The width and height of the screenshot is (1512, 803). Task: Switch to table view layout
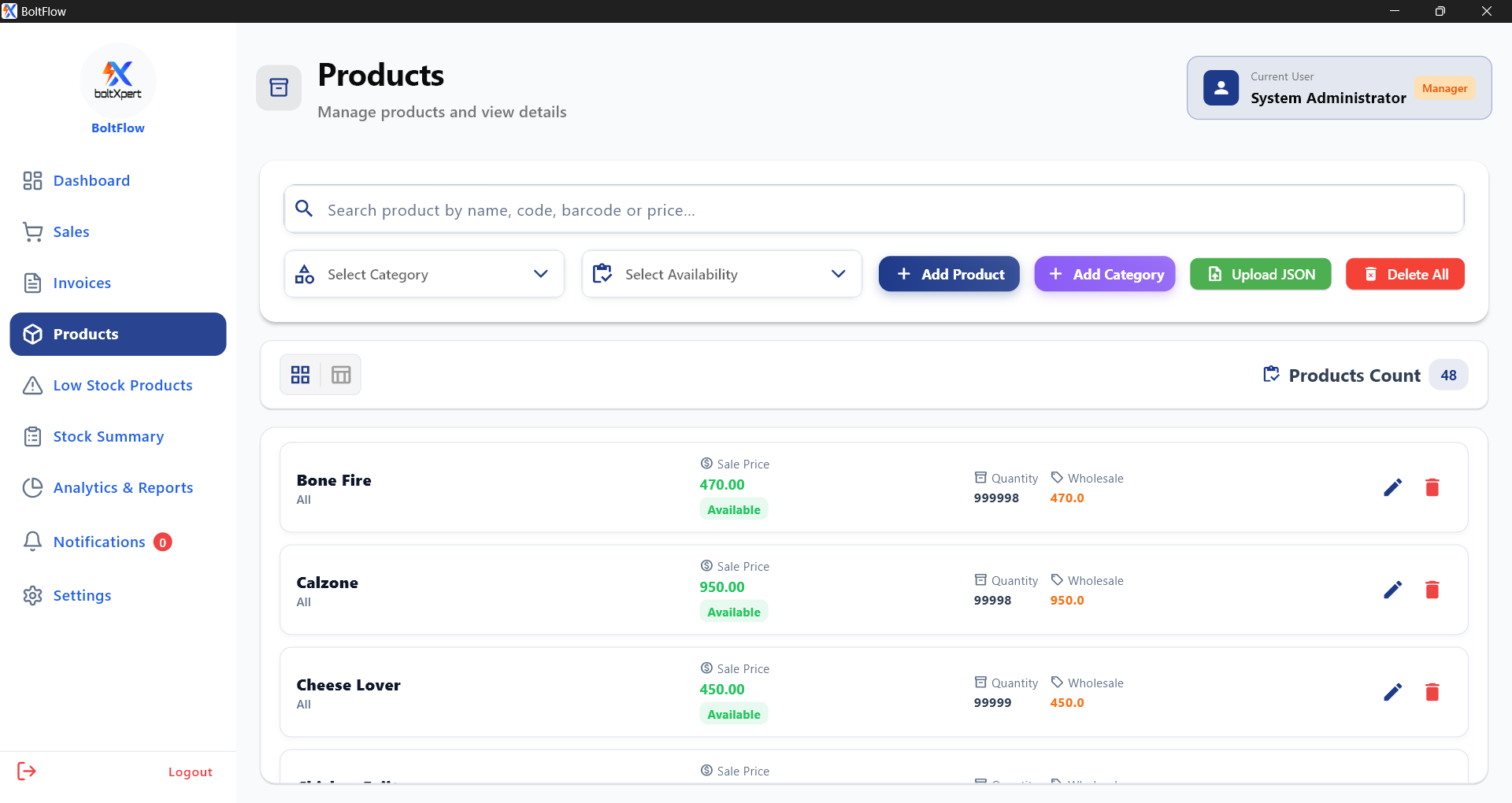pyautogui.click(x=341, y=375)
